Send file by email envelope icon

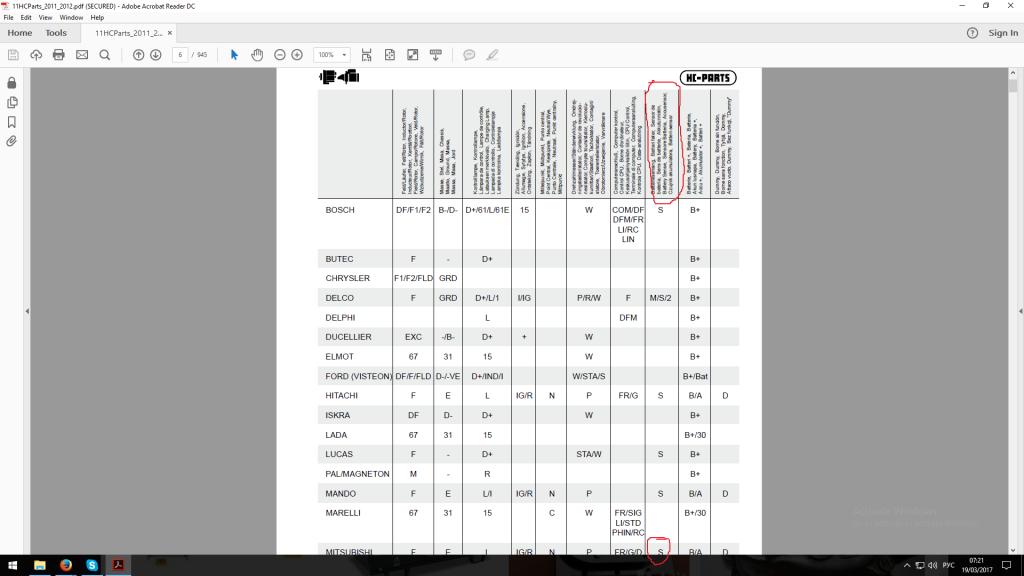pos(82,55)
